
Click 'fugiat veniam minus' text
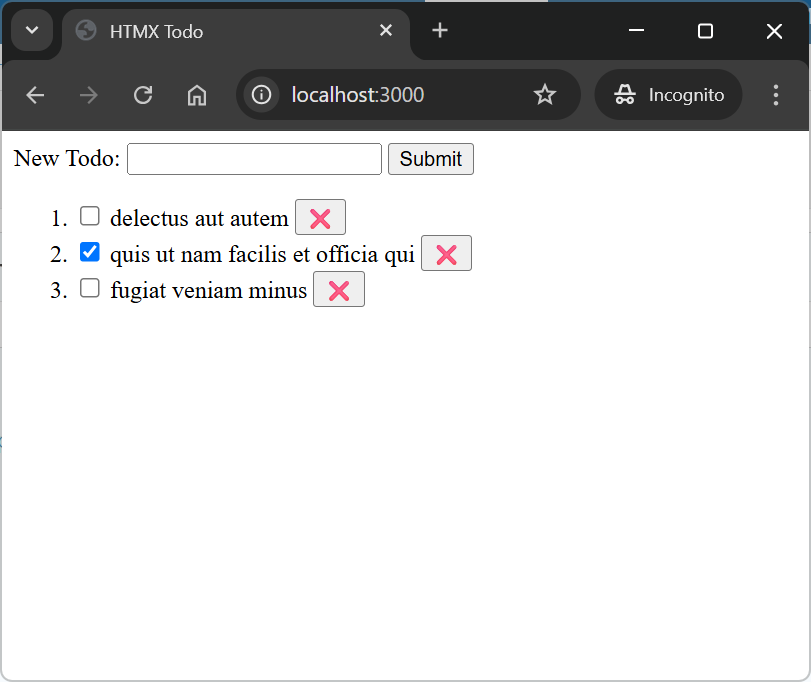click(x=208, y=290)
